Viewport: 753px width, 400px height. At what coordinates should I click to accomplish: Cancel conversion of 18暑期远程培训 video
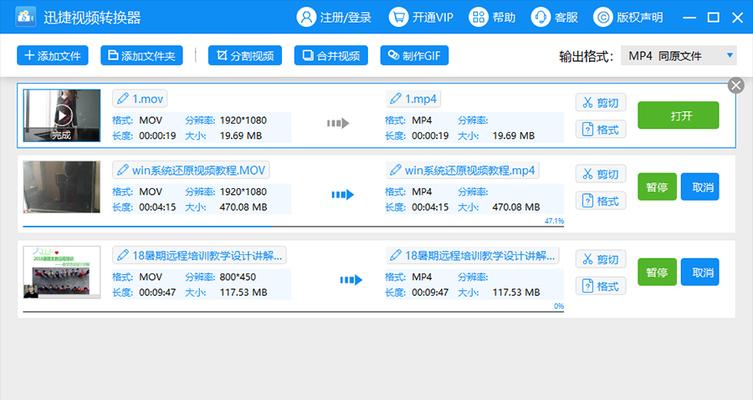coord(700,272)
